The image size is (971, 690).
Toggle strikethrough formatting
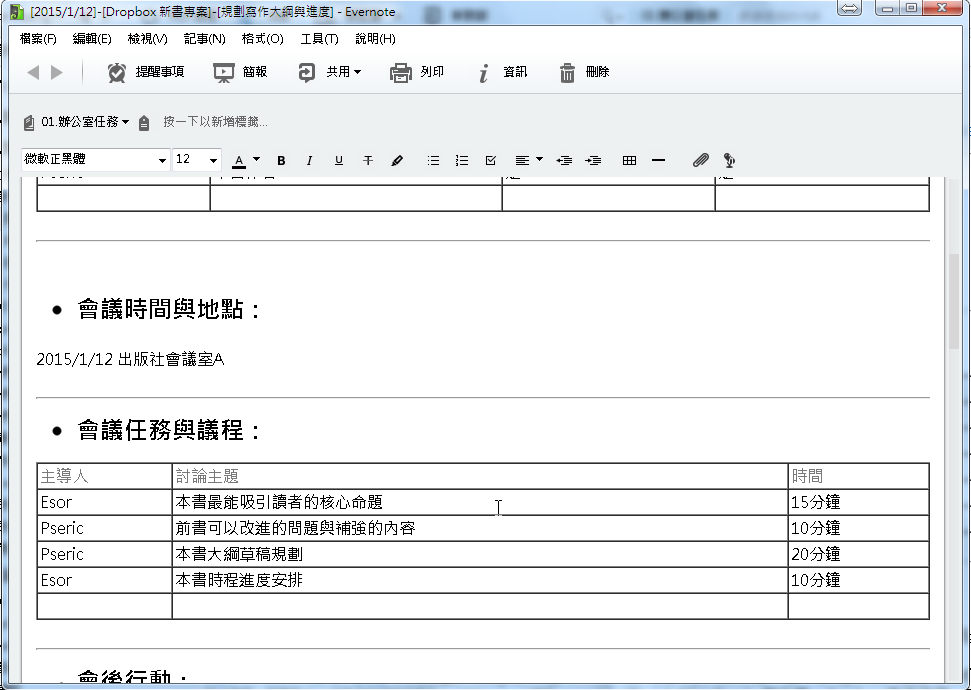click(368, 160)
